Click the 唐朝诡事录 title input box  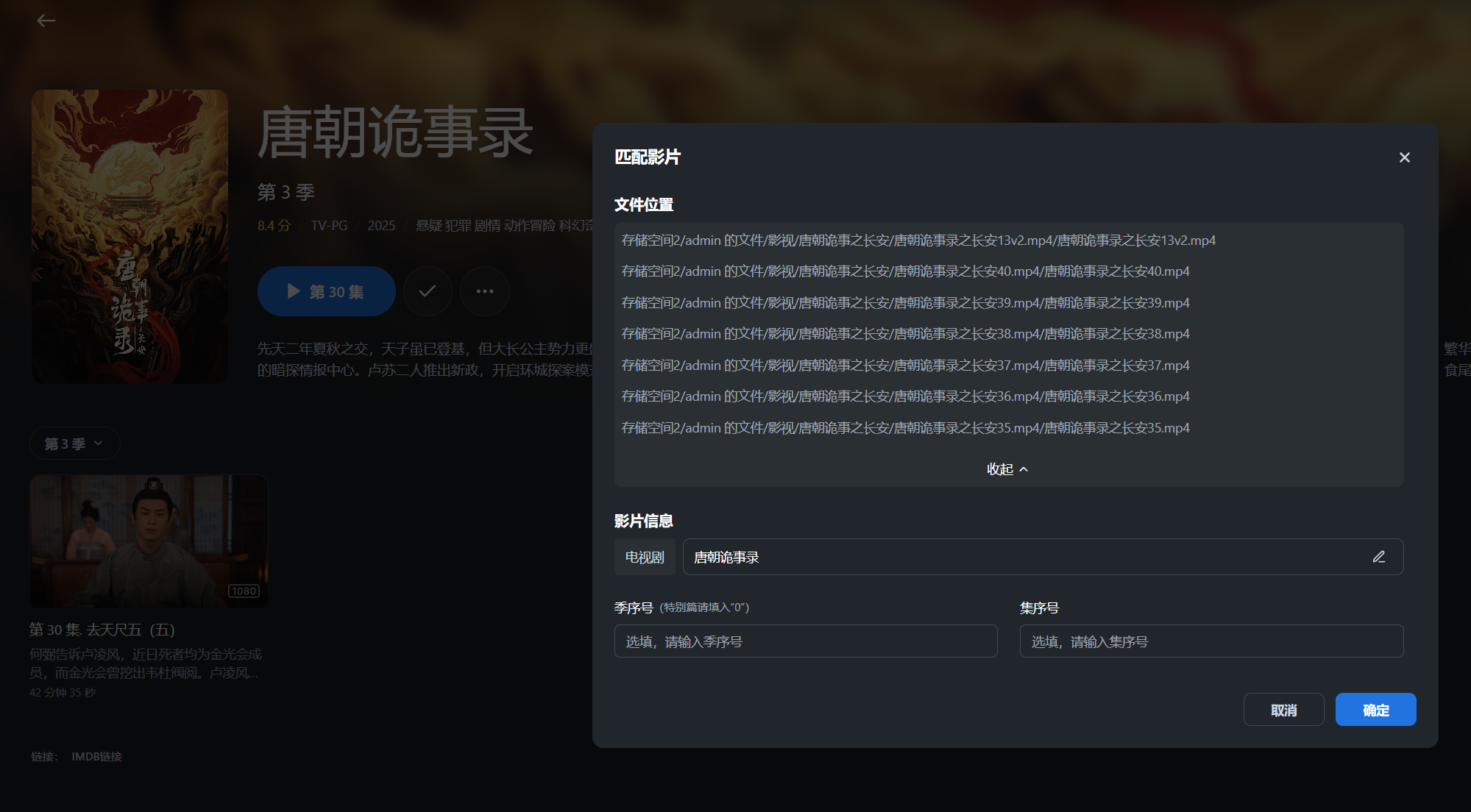click(x=1023, y=557)
